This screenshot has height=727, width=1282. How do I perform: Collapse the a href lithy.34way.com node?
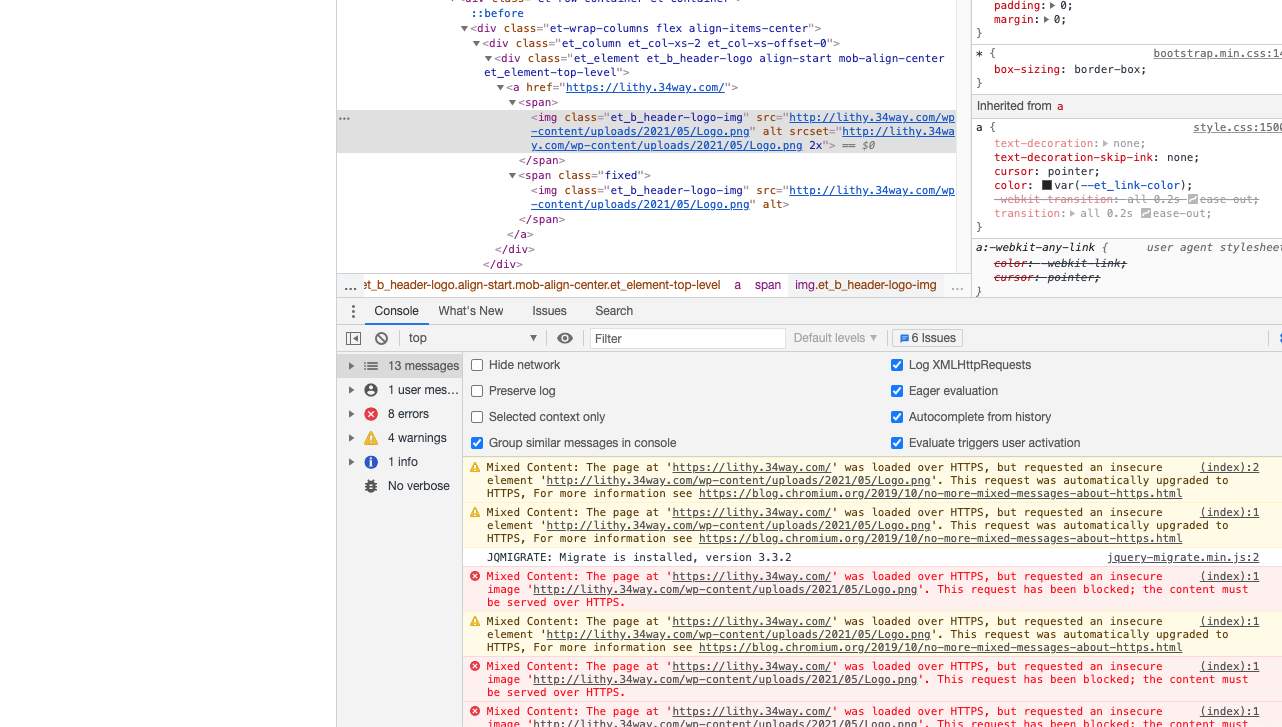(x=501, y=88)
